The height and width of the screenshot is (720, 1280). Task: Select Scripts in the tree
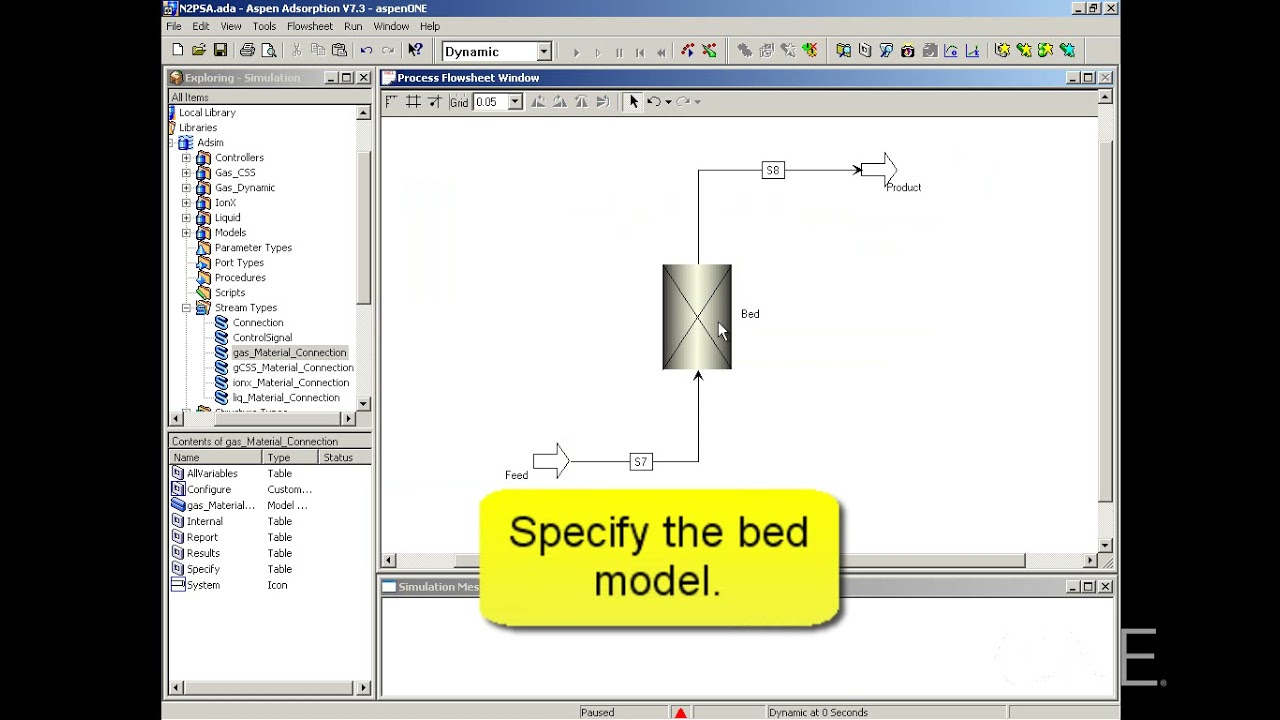(x=230, y=293)
